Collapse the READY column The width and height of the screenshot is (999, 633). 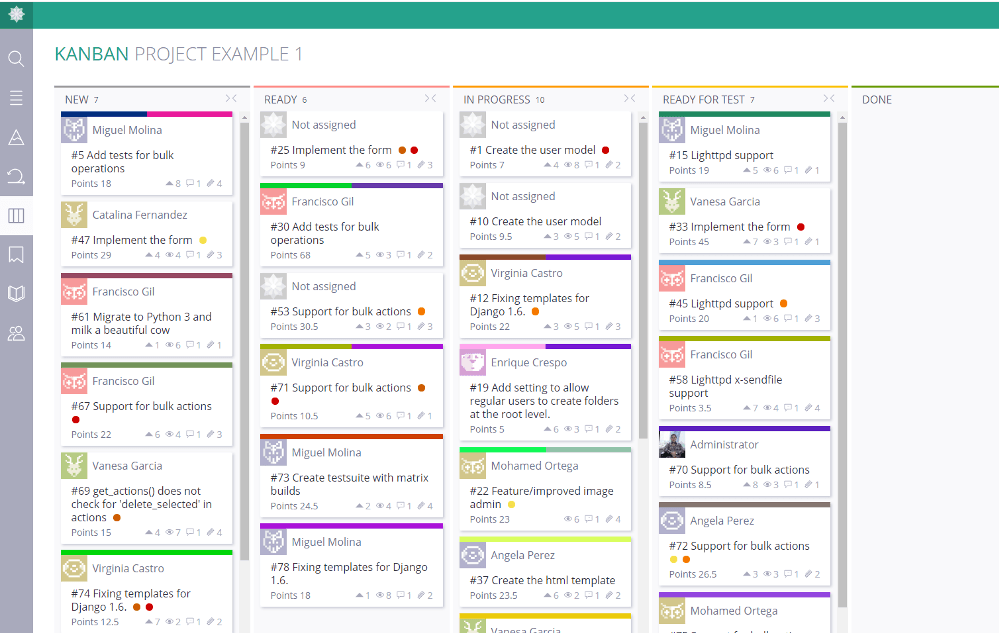[x=431, y=99]
